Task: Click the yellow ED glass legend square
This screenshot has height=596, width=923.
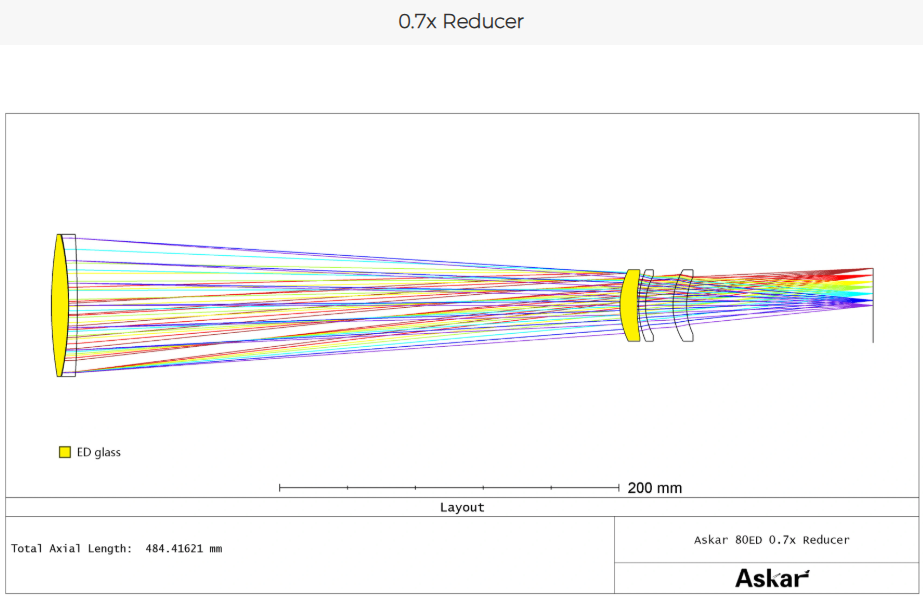Action: tap(65, 453)
